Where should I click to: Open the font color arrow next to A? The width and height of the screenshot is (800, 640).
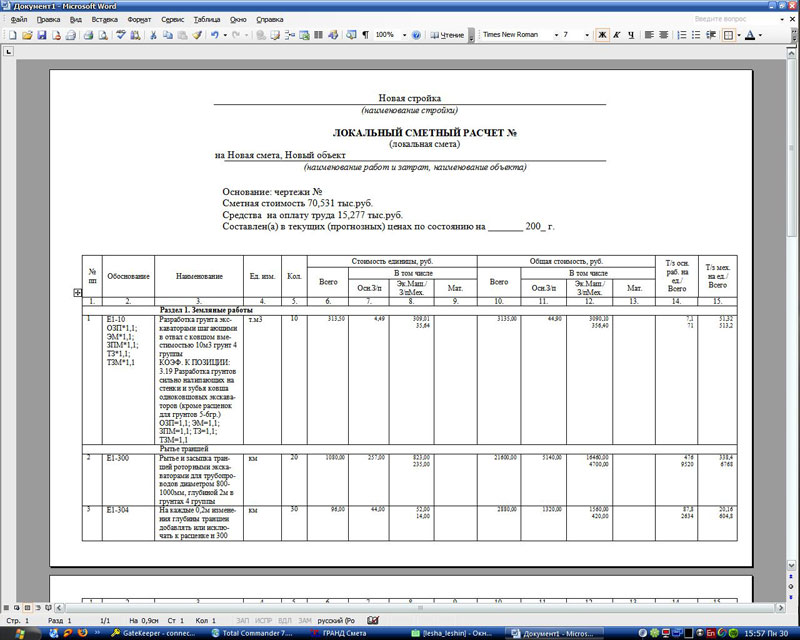coord(761,35)
